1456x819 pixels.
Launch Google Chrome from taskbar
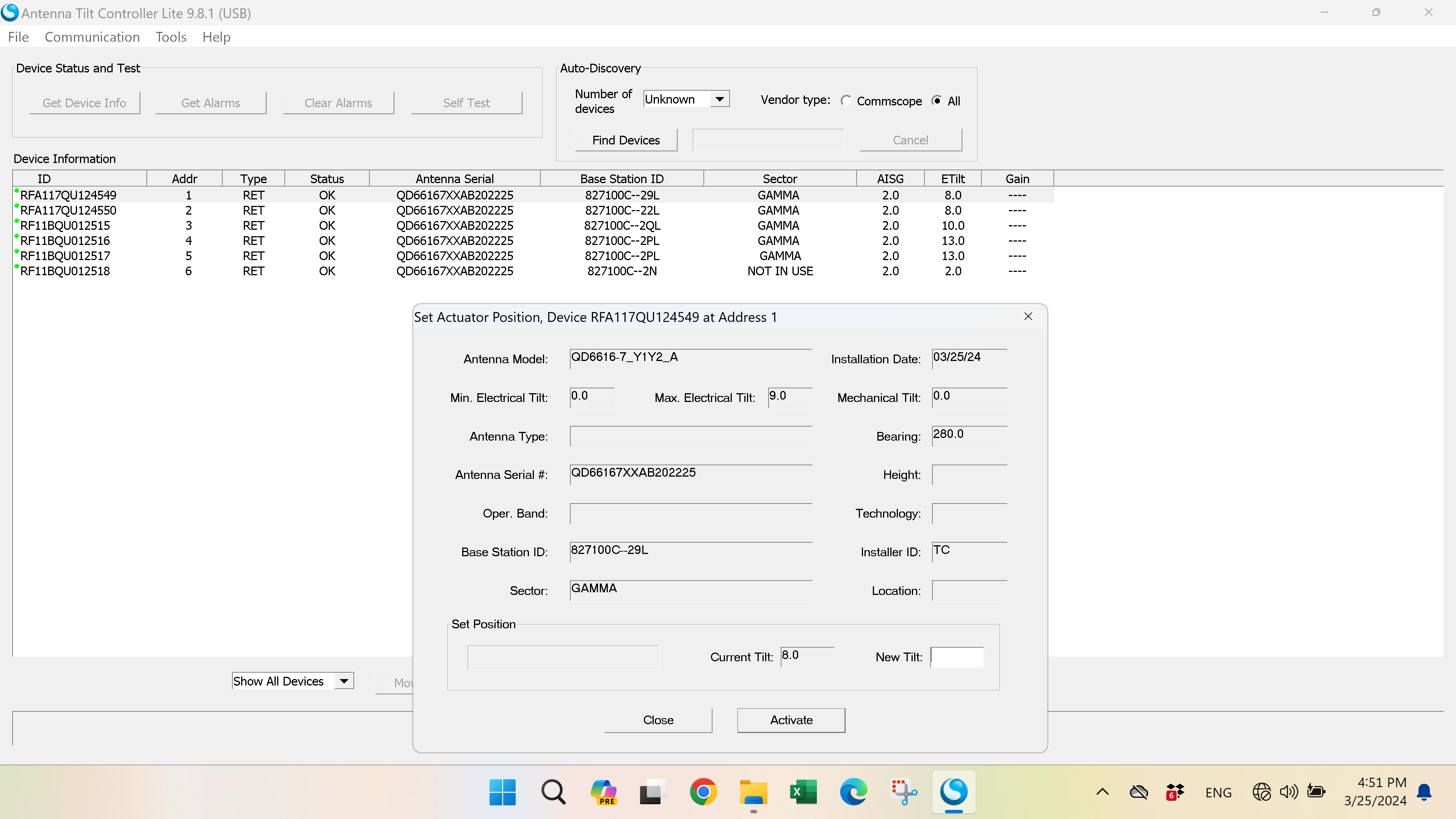pos(703,792)
